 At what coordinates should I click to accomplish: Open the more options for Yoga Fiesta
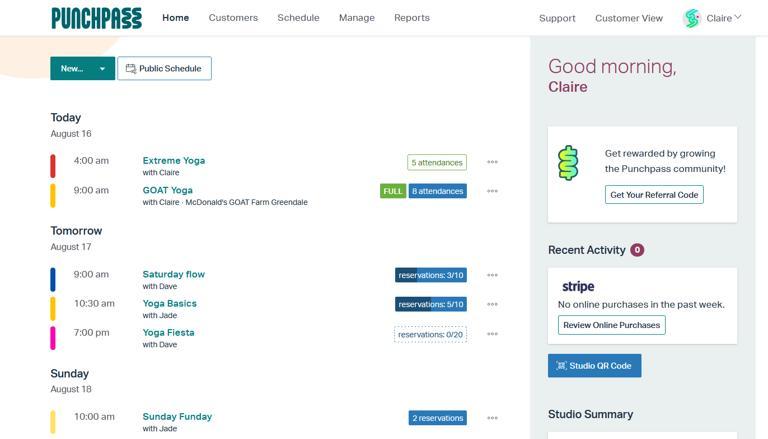pos(492,334)
